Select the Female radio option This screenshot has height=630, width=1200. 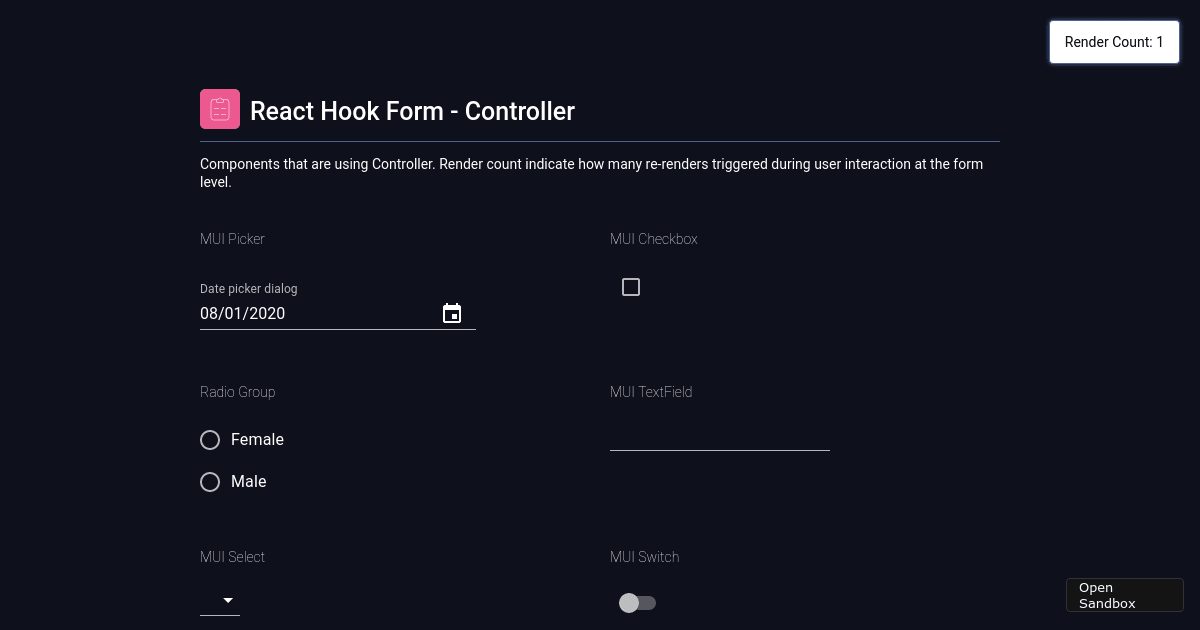[x=210, y=440]
